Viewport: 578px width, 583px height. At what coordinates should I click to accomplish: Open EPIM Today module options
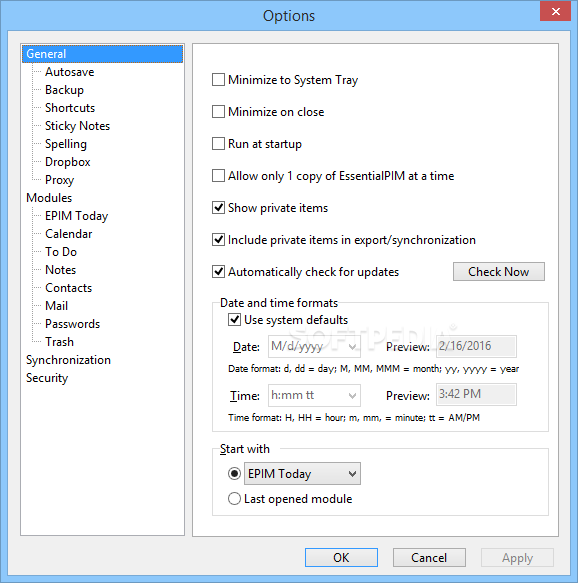pos(77,216)
